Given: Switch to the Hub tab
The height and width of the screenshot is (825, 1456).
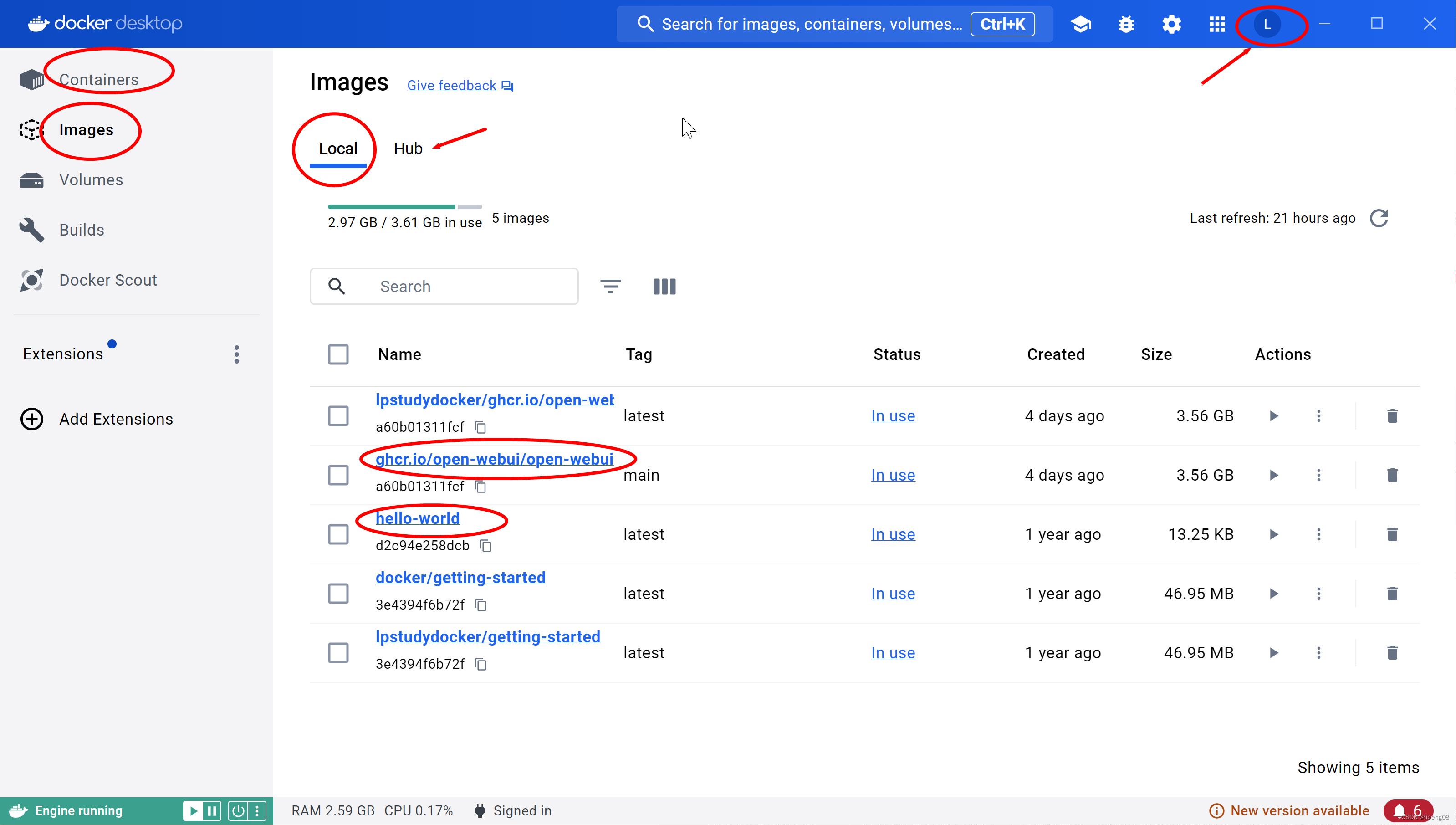Looking at the screenshot, I should pyautogui.click(x=408, y=148).
